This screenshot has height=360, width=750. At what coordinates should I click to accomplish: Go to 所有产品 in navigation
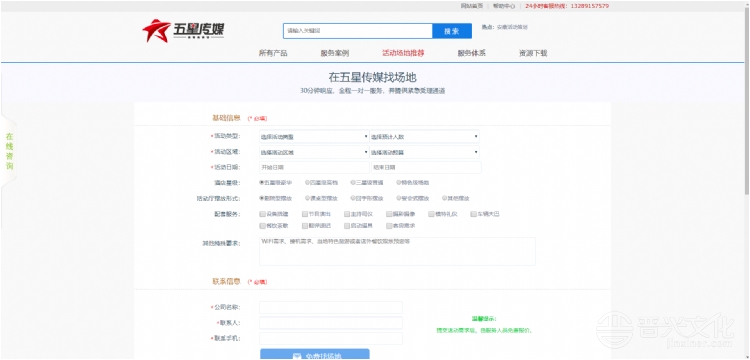[x=273, y=53]
